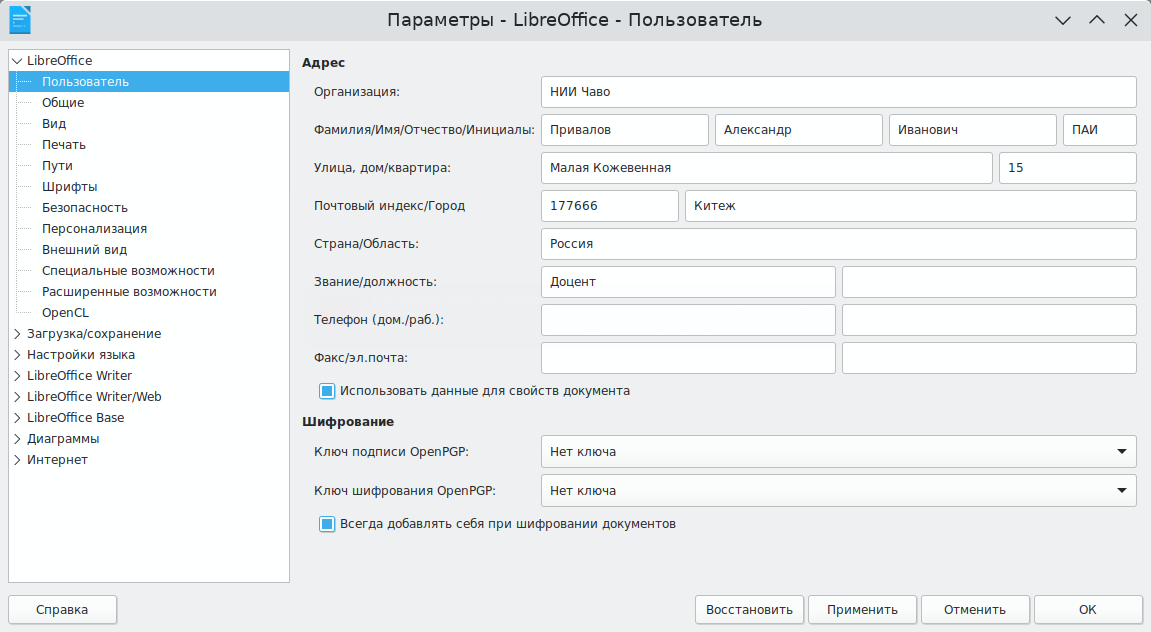Open the Безопасность settings page

84,208
